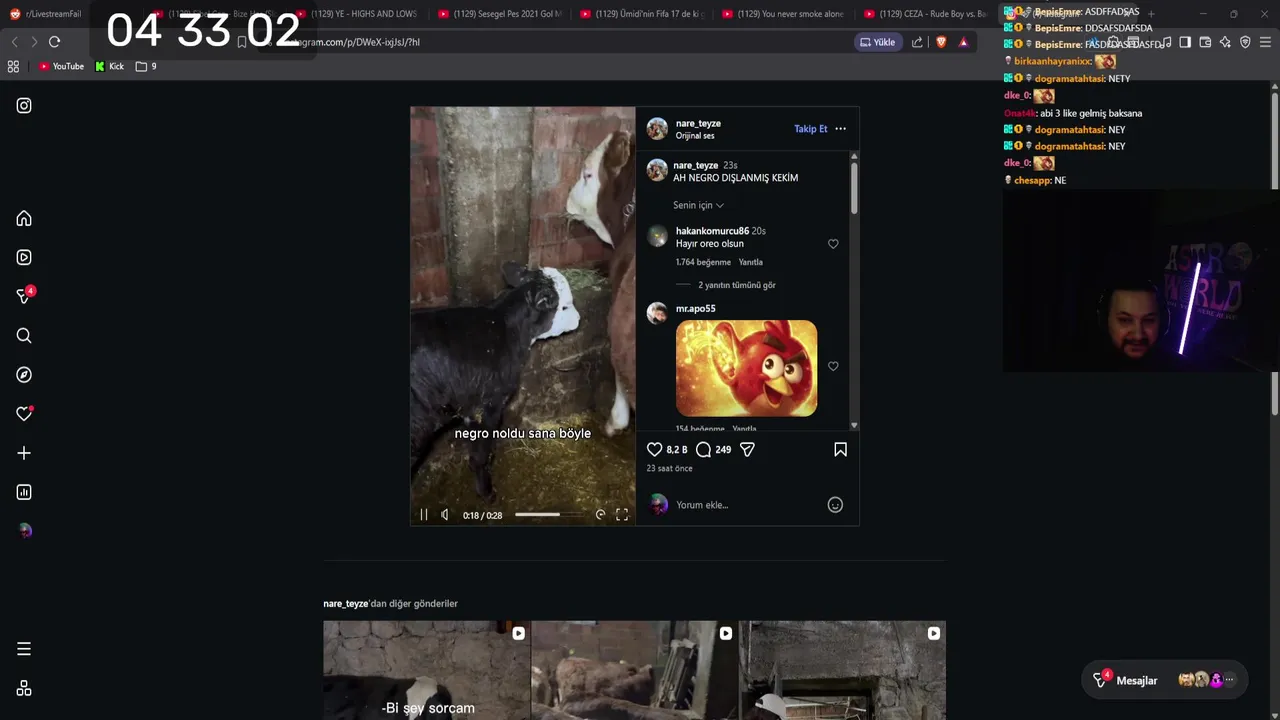This screenshot has height=720, width=1280.
Task: Switch to Sesegel Pes 2021 Gol tab
Action: (x=500, y=14)
